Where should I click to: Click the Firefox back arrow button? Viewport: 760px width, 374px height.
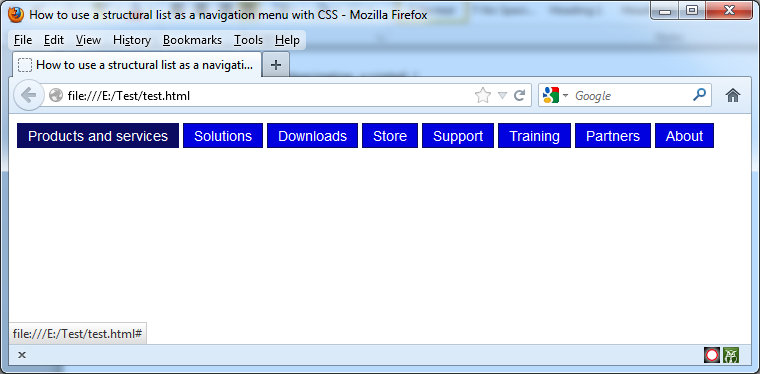29,95
